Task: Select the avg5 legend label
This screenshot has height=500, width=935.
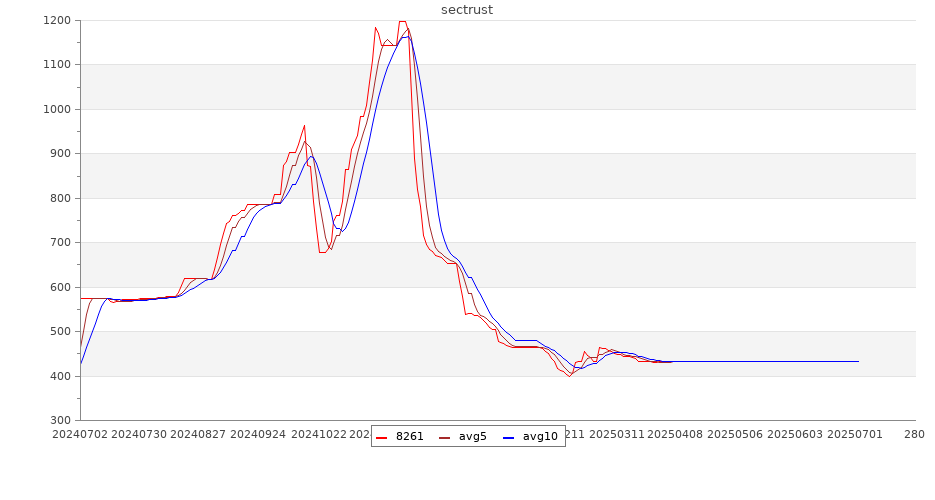Action: tap(472, 436)
